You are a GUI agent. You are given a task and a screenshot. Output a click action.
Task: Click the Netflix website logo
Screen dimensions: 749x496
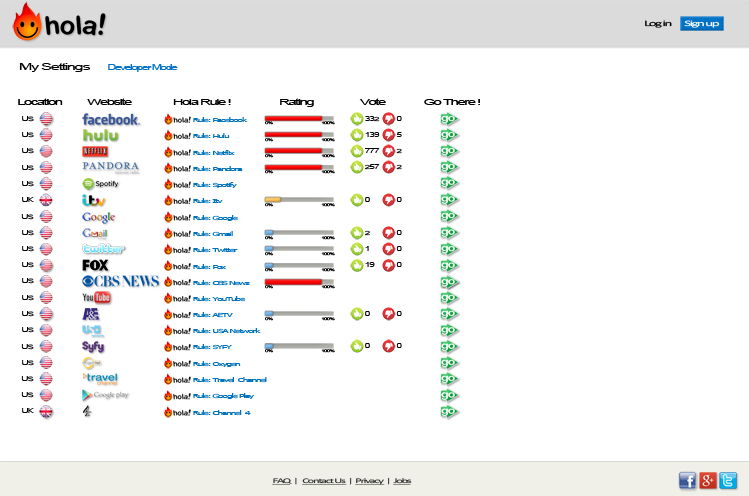pyautogui.click(x=95, y=151)
